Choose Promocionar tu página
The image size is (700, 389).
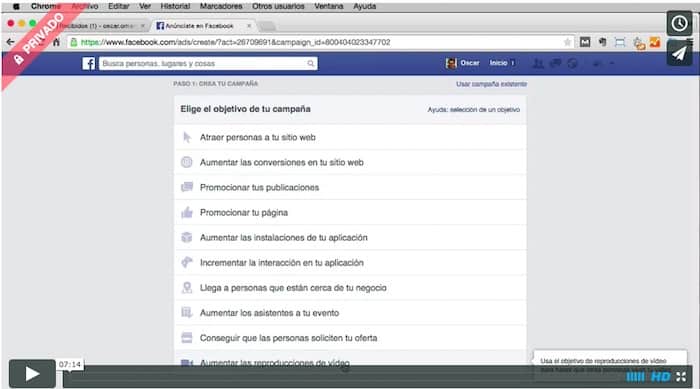tap(350, 213)
